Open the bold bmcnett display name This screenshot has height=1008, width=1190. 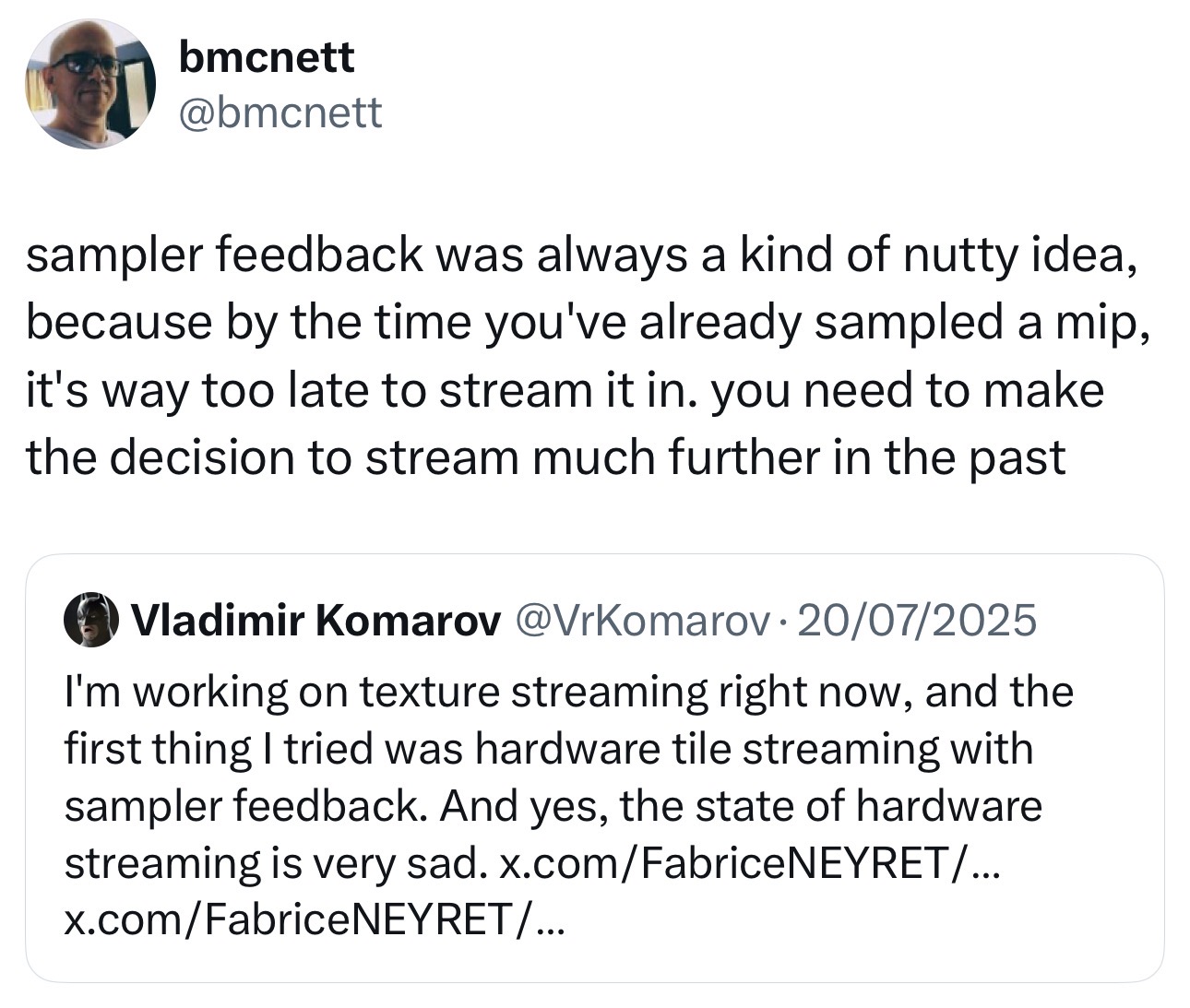(266, 58)
